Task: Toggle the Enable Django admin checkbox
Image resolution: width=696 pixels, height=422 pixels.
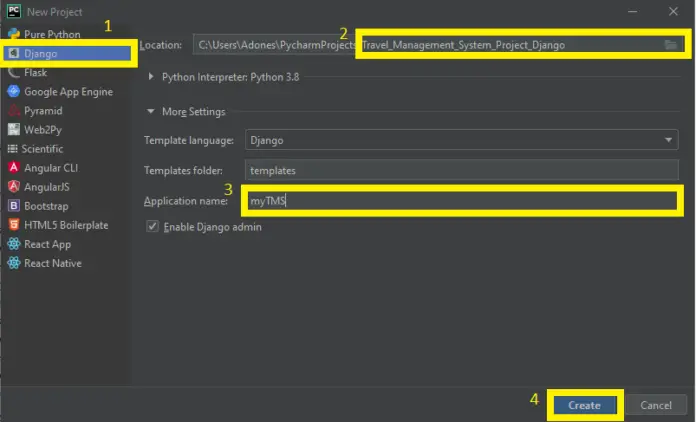Action: pos(153,227)
